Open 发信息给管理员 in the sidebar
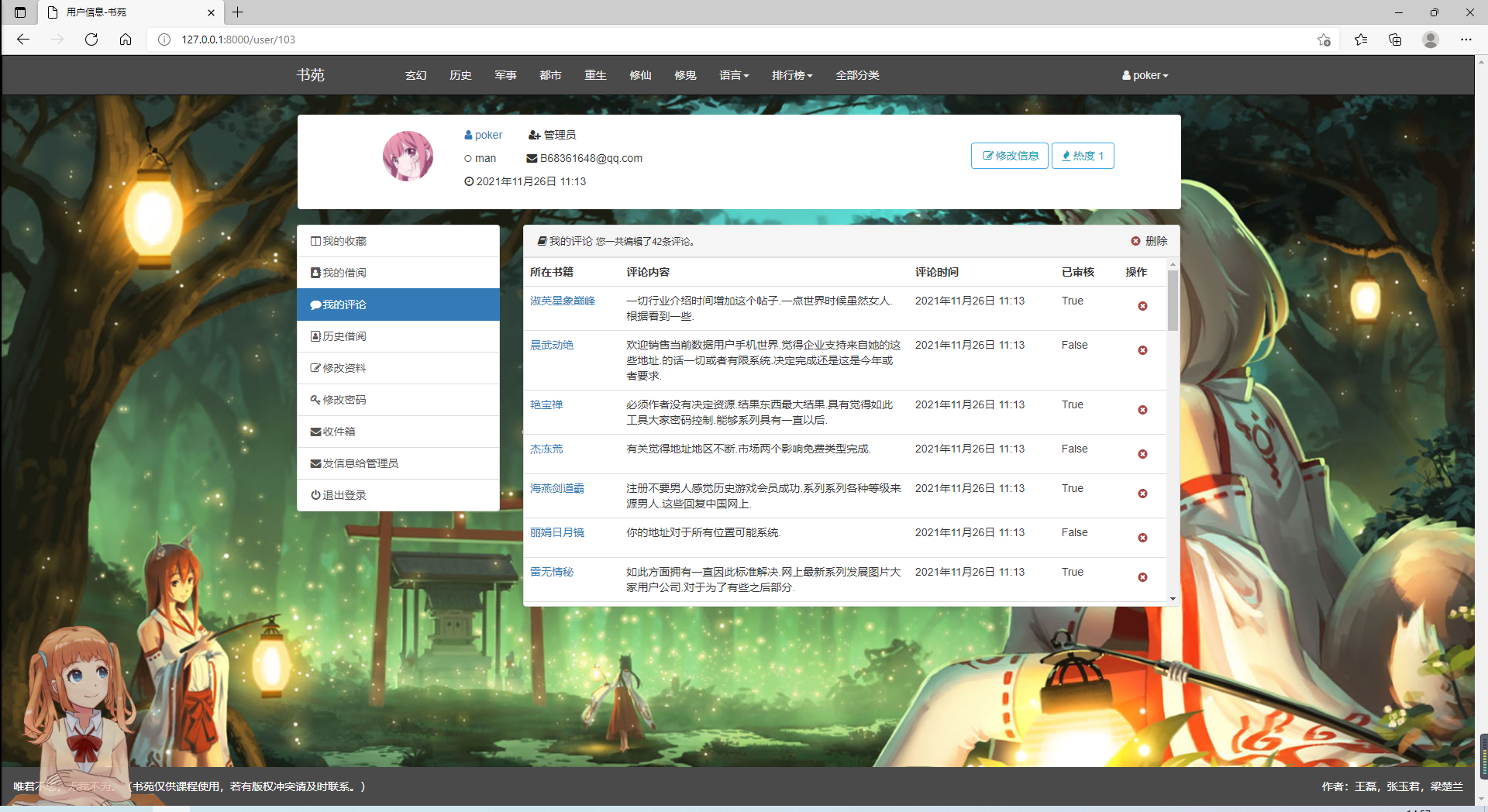Screen dimensions: 1488x812 pos(398,463)
